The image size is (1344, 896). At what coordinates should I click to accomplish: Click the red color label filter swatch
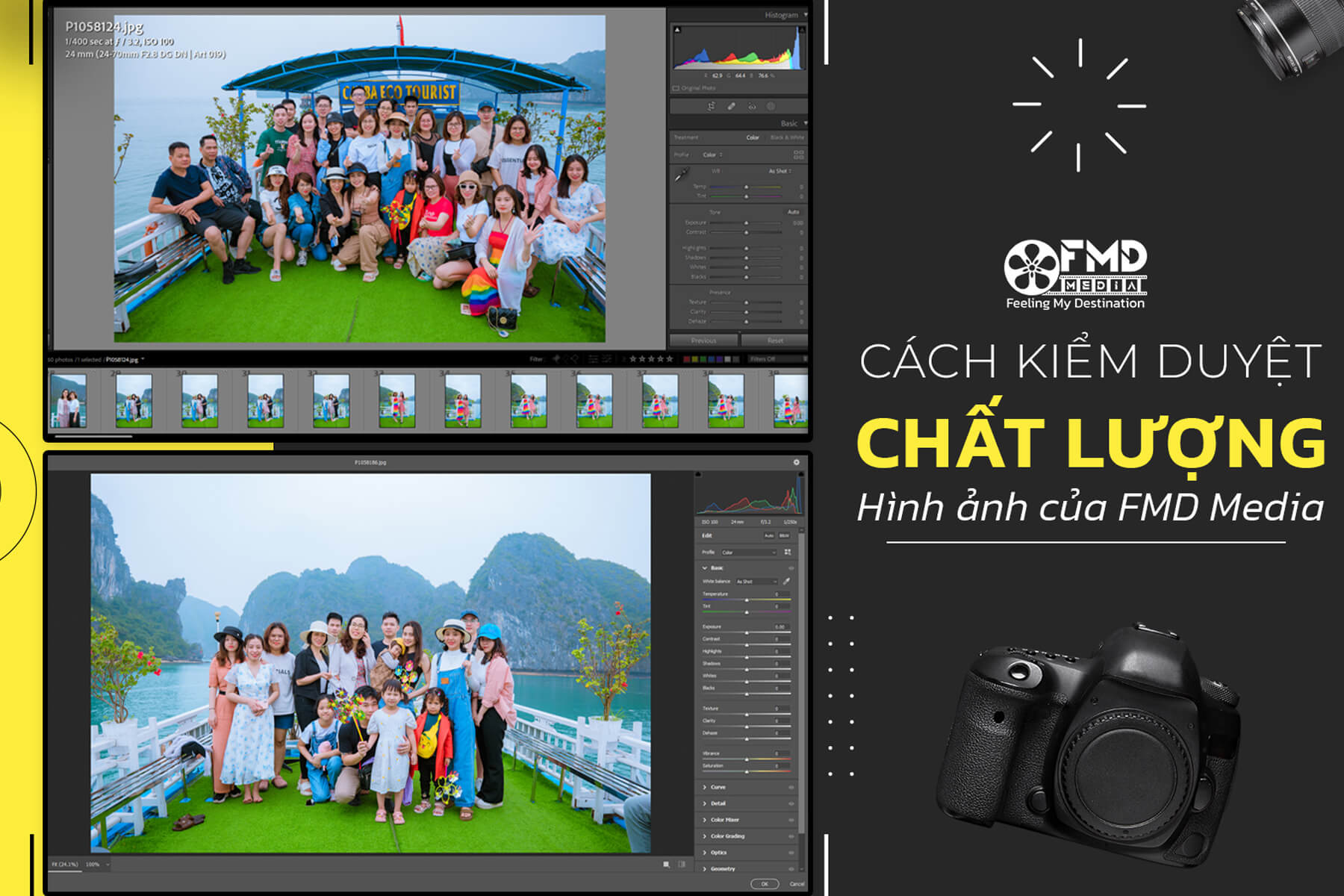[686, 358]
